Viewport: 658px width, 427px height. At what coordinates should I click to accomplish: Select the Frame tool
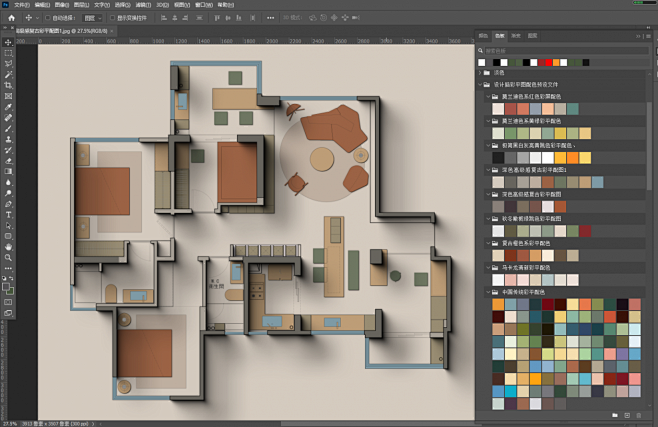tap(8, 96)
